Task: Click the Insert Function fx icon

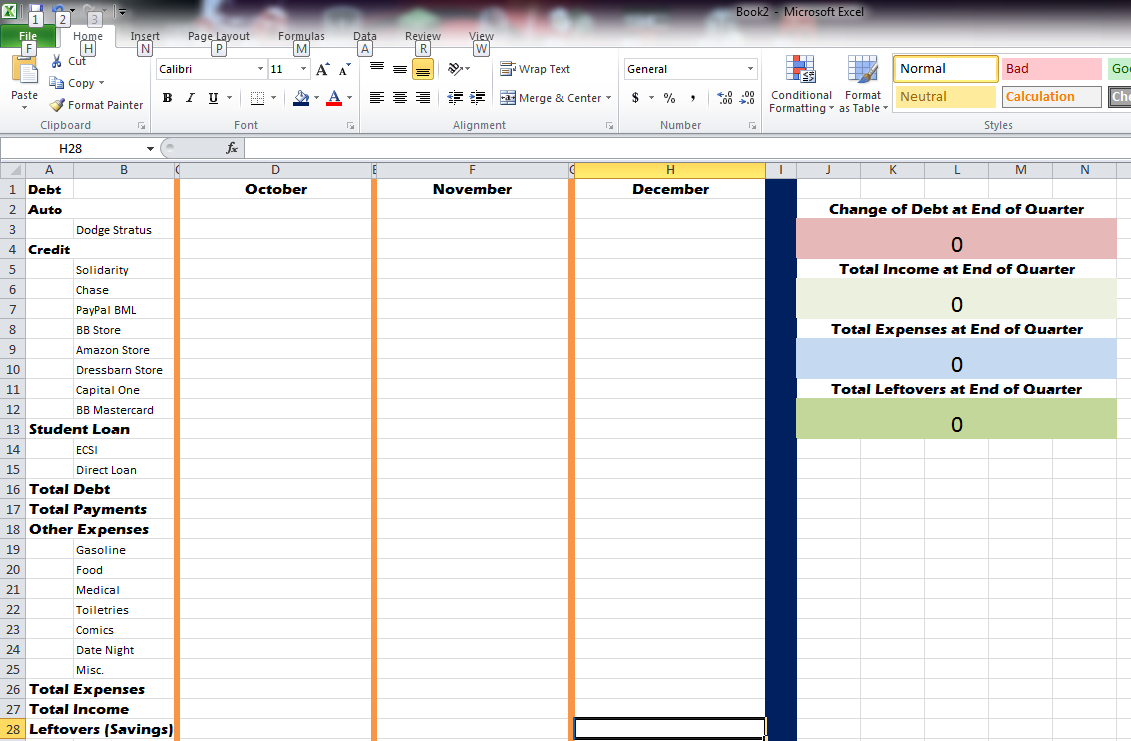Action: point(232,148)
